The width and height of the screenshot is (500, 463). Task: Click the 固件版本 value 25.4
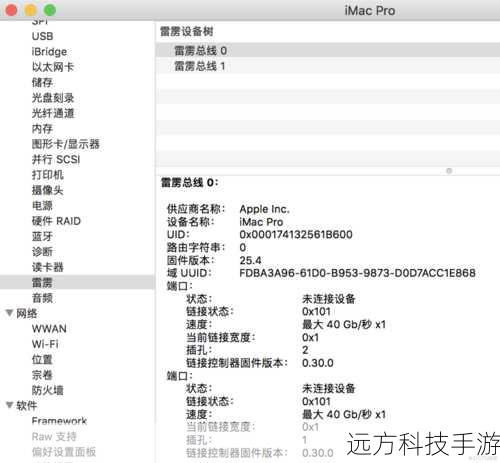tap(250, 260)
